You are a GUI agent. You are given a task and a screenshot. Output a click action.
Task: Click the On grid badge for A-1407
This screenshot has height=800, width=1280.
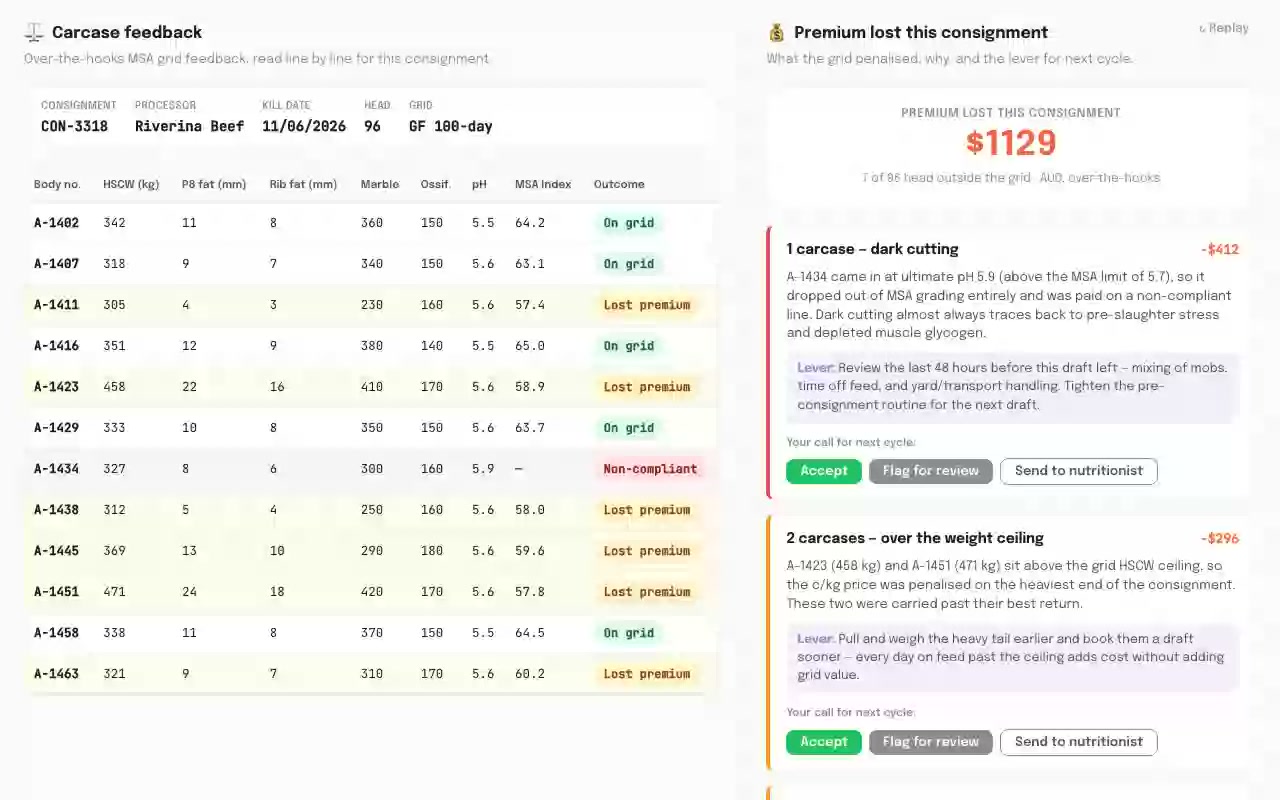(629, 264)
